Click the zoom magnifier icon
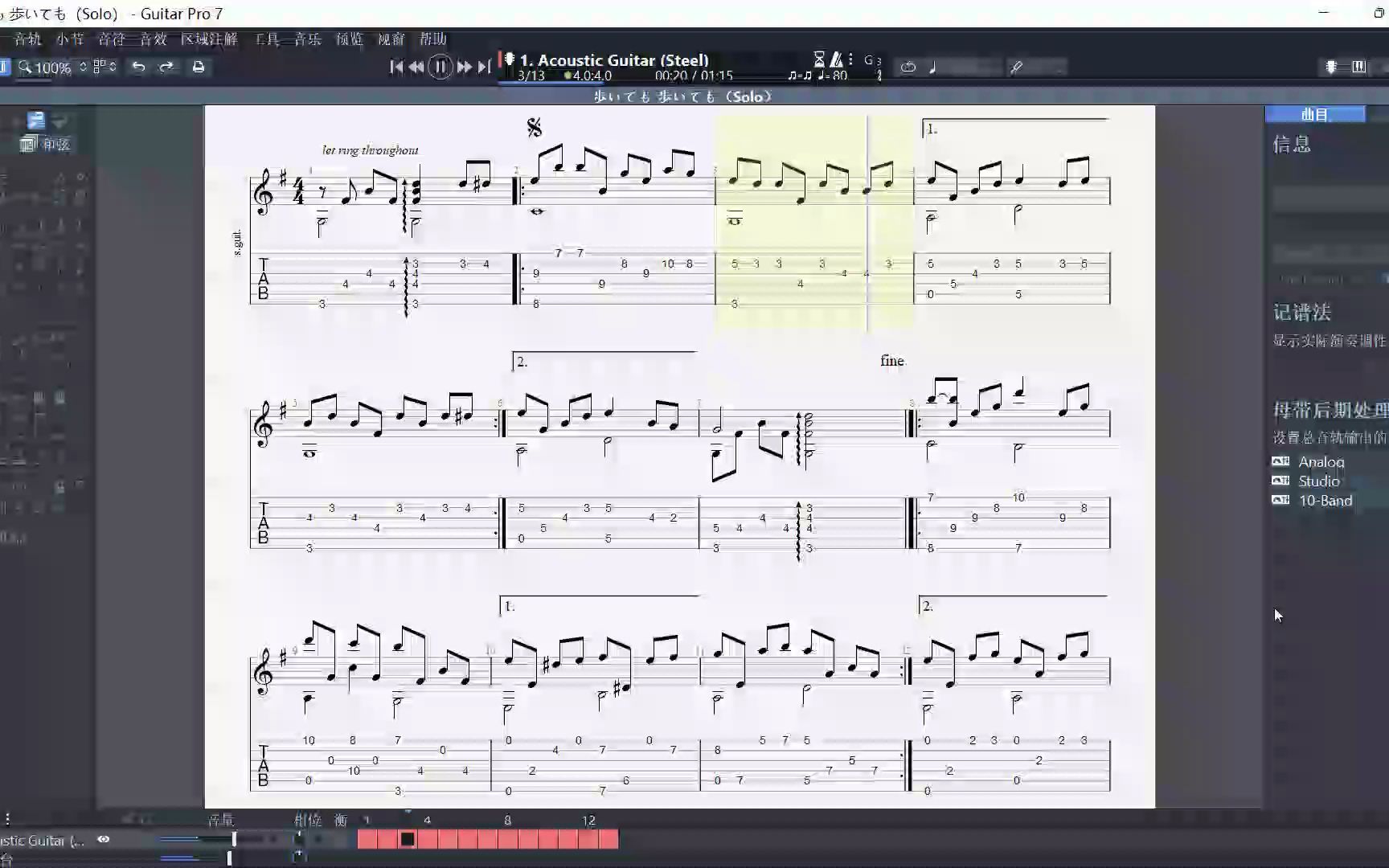 pos(25,68)
